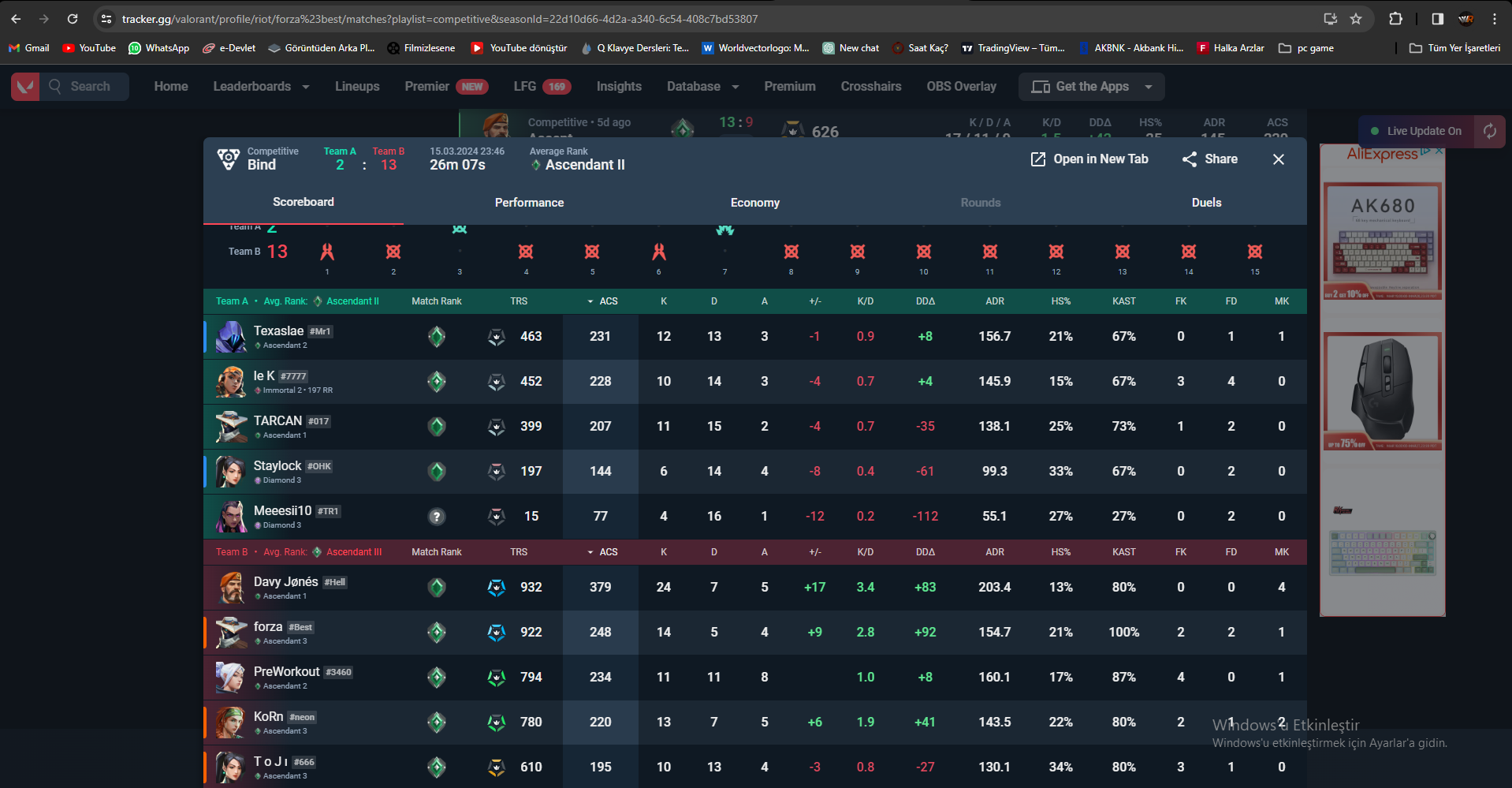
Task: Open match in new tab icon
Action: click(x=1037, y=159)
